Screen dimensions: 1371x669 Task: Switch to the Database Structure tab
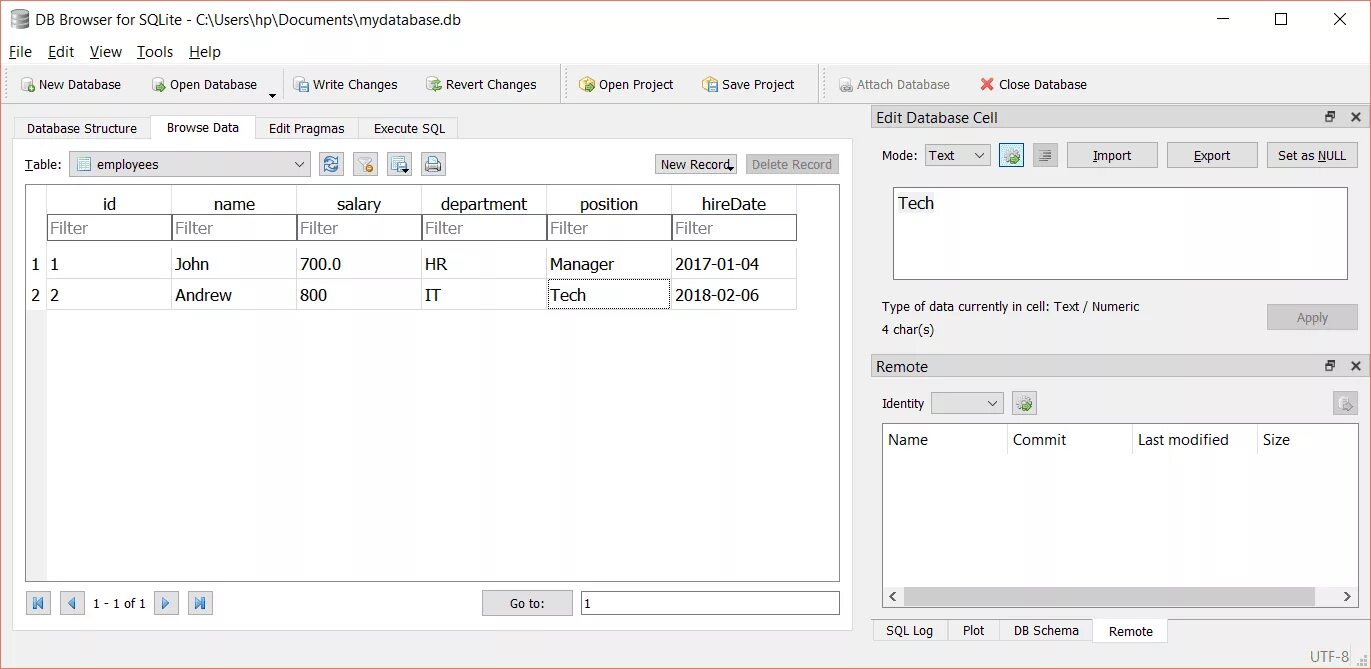(82, 128)
